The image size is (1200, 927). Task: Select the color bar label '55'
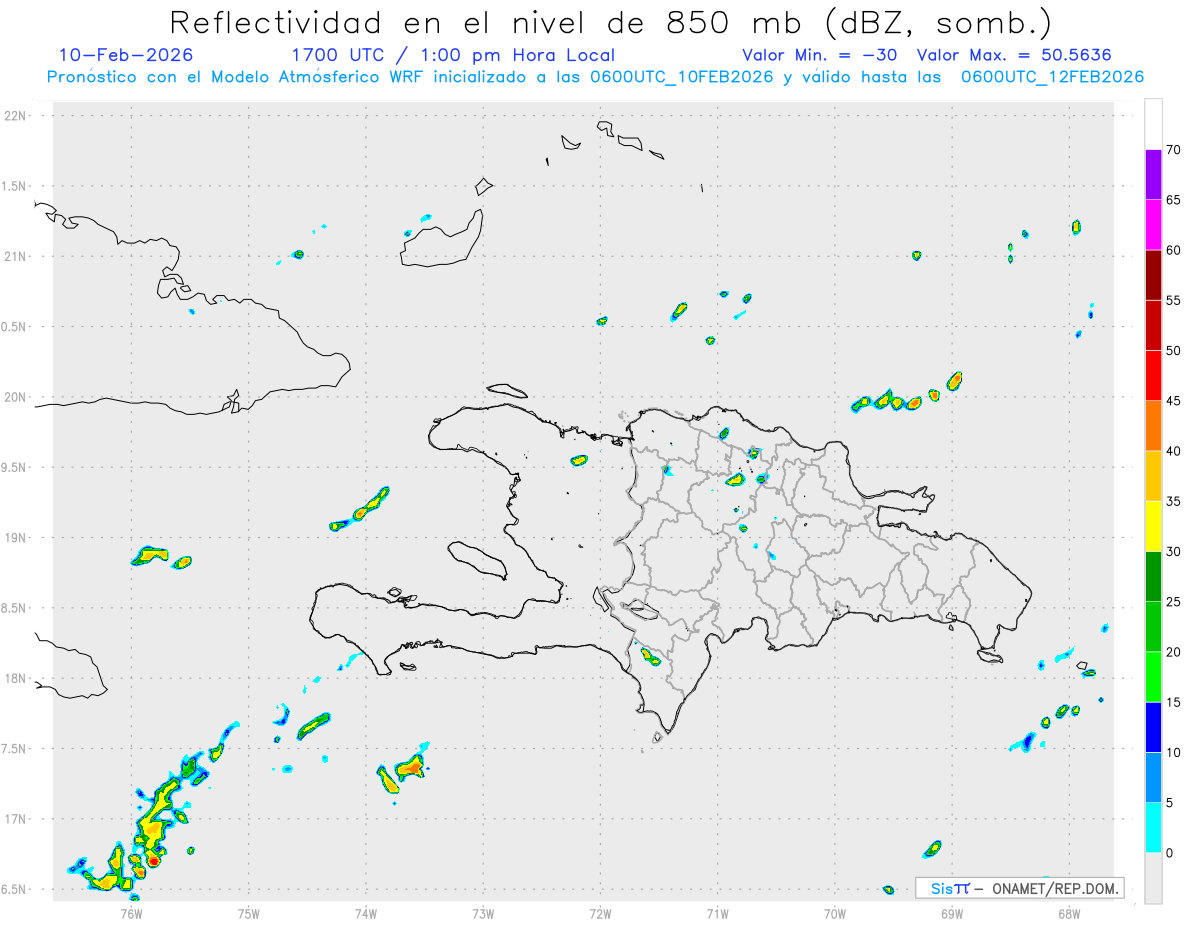tap(1174, 300)
